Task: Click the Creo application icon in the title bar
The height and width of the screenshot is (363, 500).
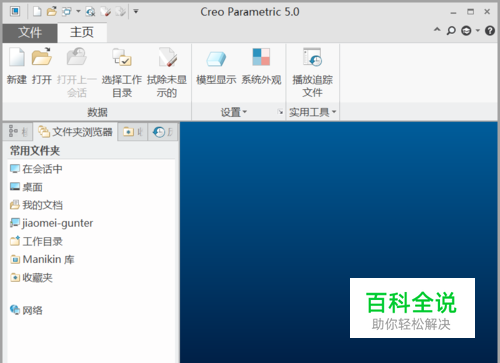Action: point(15,12)
